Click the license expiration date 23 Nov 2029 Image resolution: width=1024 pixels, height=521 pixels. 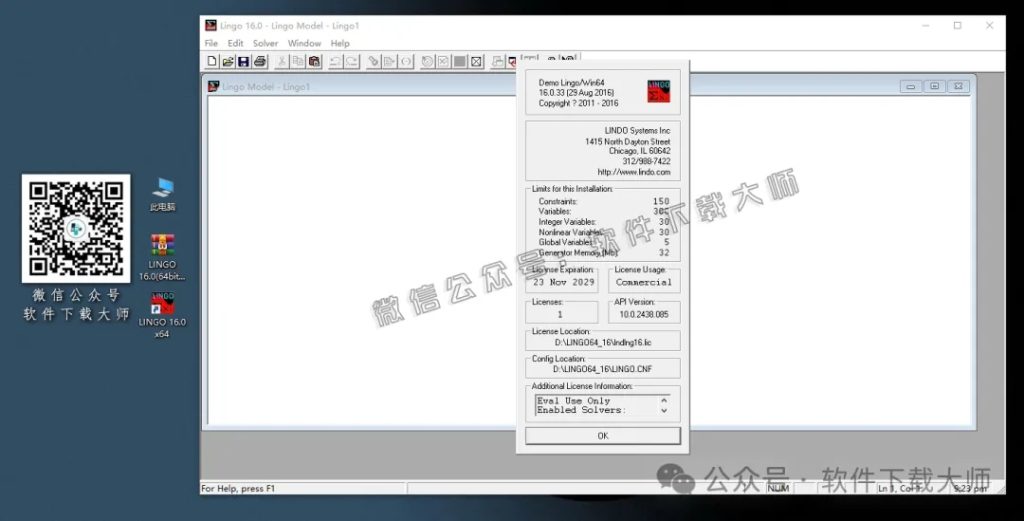click(x=564, y=282)
